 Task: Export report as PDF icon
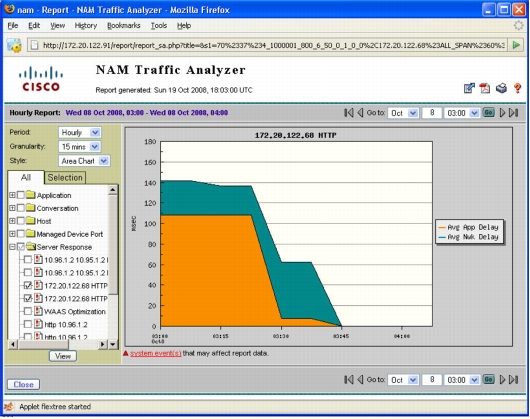click(485, 88)
